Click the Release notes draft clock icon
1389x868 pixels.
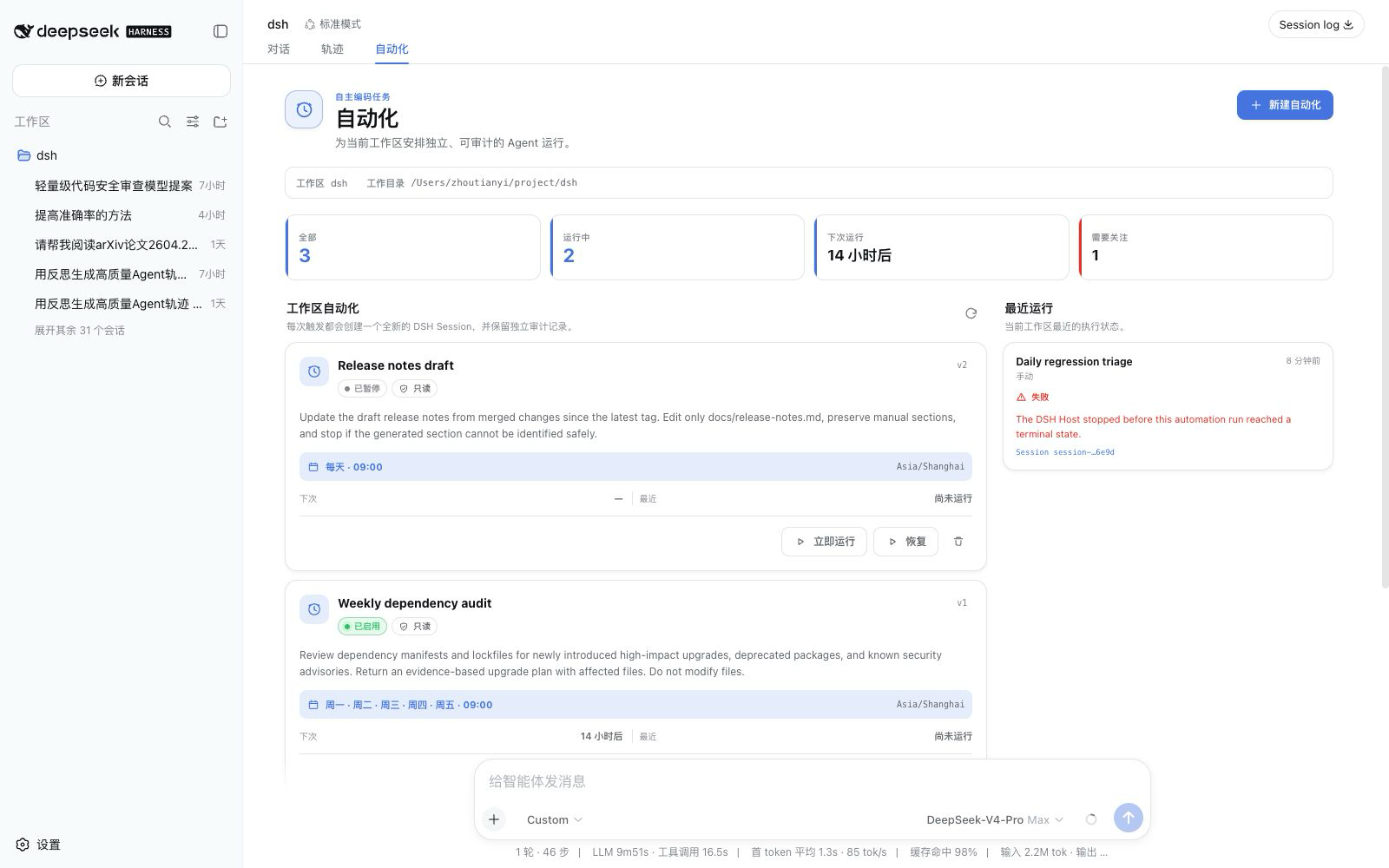click(314, 372)
